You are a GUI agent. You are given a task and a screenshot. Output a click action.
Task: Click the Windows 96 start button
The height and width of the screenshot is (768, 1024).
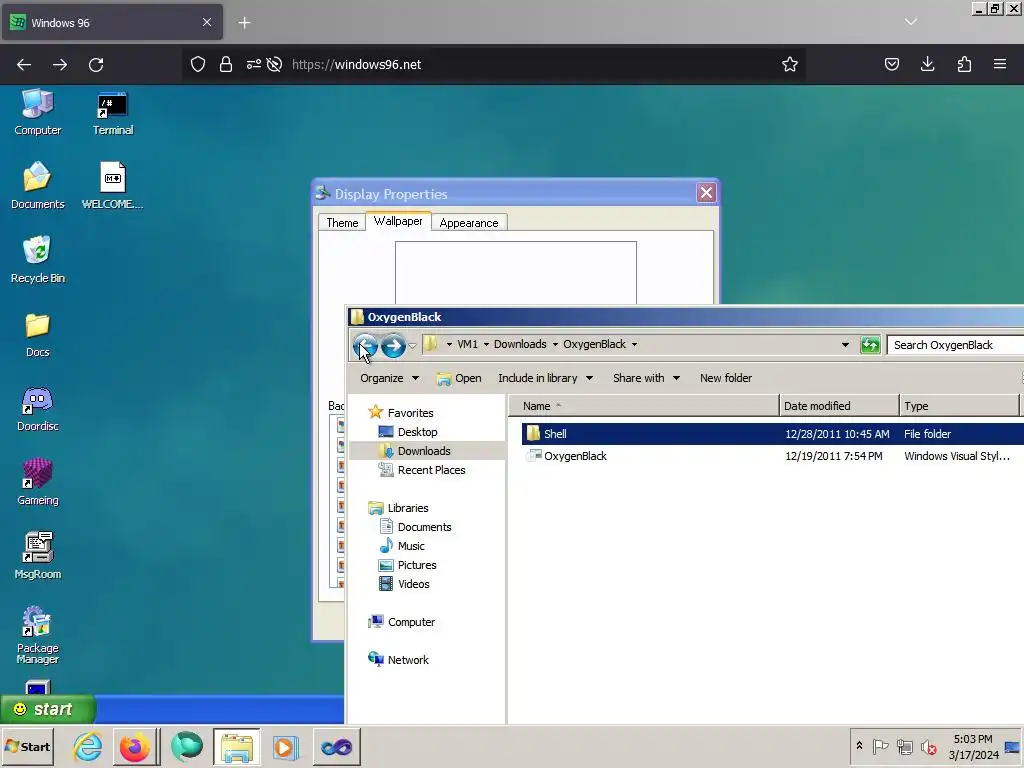pos(47,709)
